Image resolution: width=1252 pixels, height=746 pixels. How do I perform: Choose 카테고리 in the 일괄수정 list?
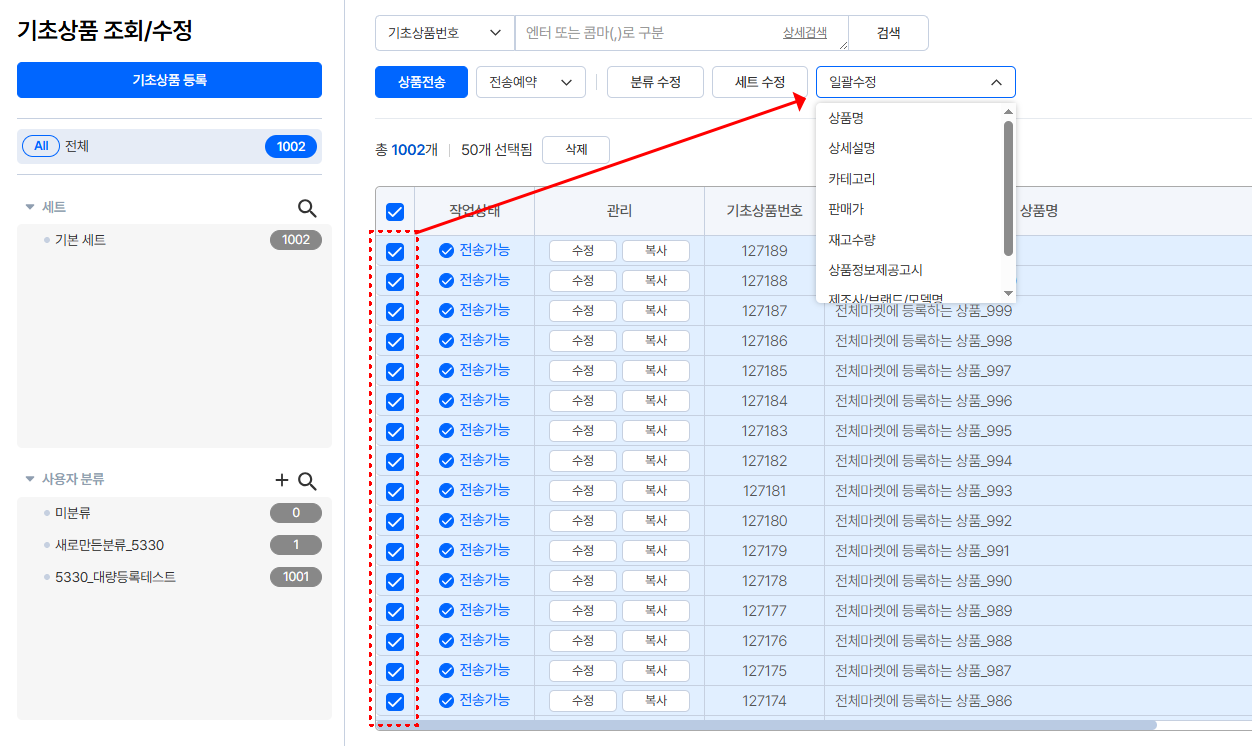coord(851,179)
